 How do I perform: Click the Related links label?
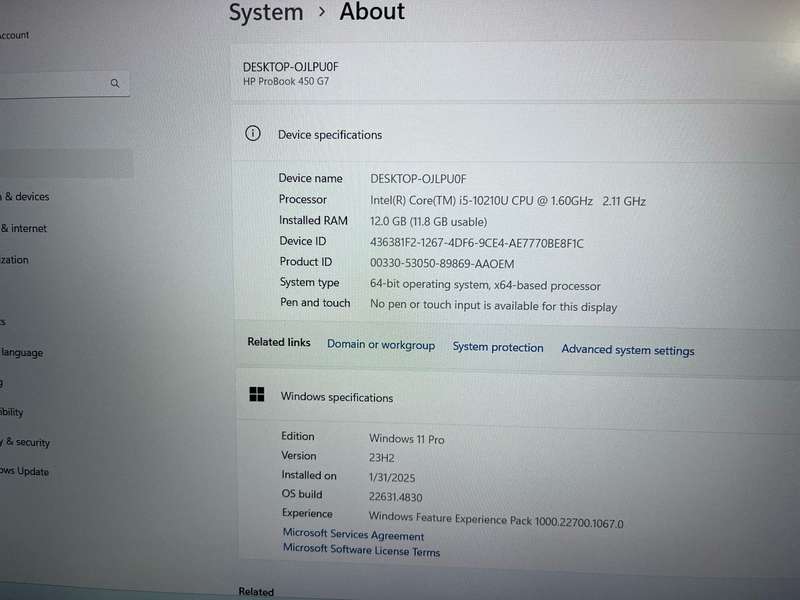pyautogui.click(x=279, y=342)
